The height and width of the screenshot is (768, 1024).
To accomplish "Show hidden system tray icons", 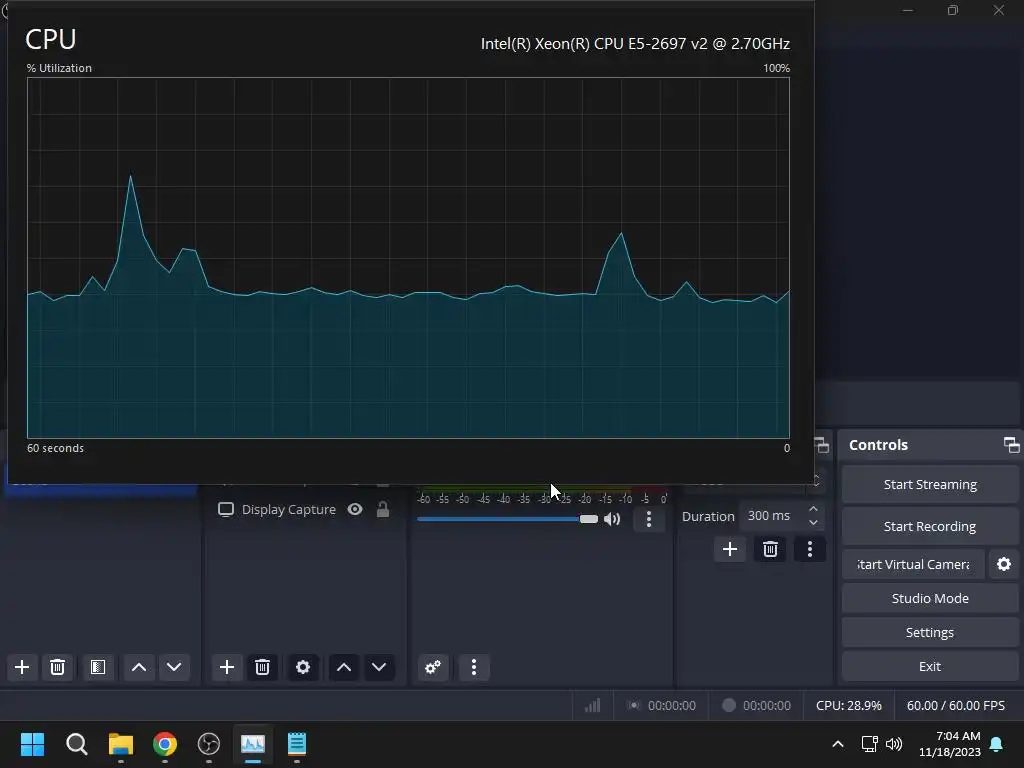I will (838, 744).
